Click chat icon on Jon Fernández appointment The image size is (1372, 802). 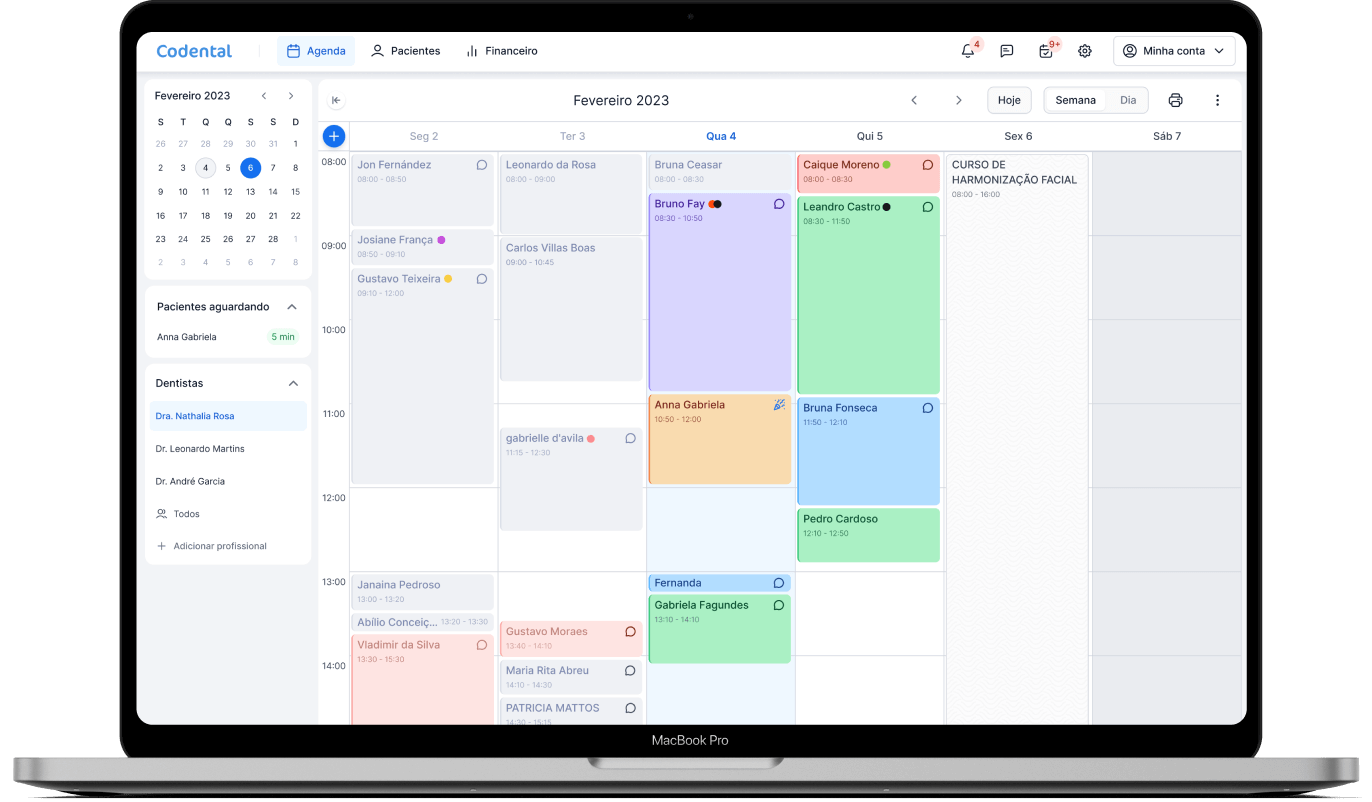(x=482, y=165)
